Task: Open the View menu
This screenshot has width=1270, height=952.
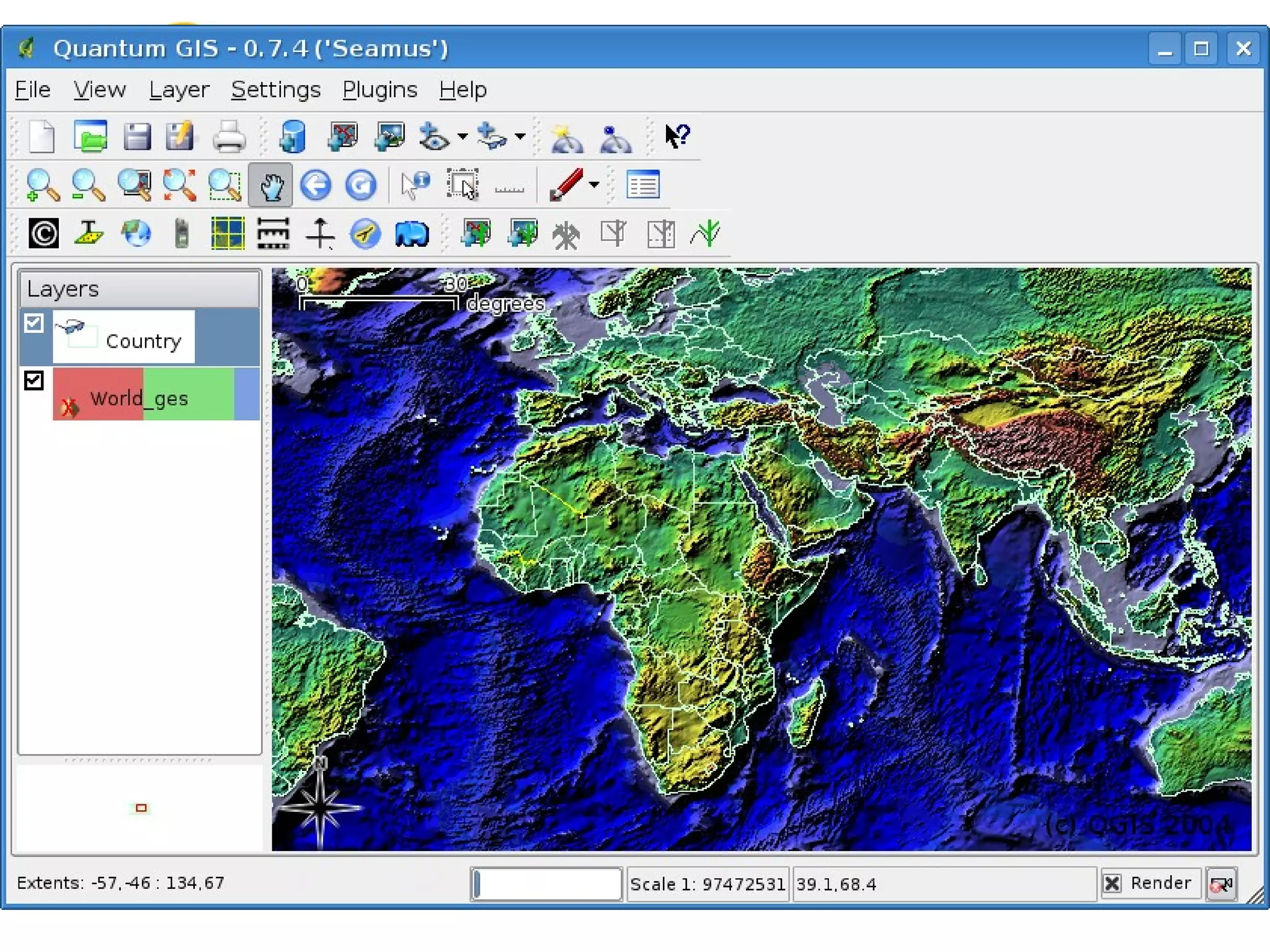Action: click(99, 90)
